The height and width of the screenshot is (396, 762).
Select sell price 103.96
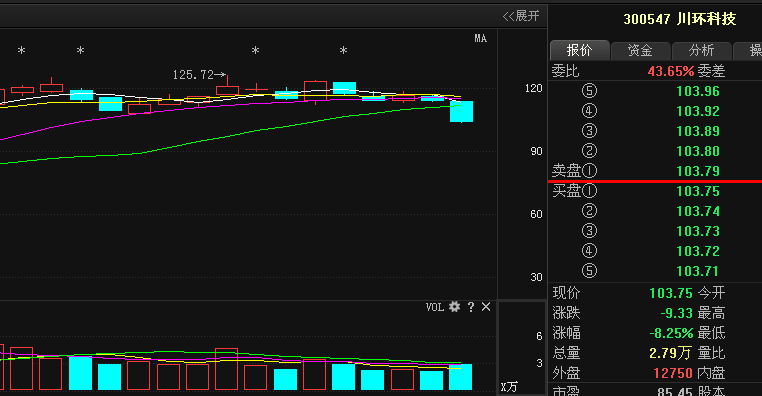click(698, 91)
